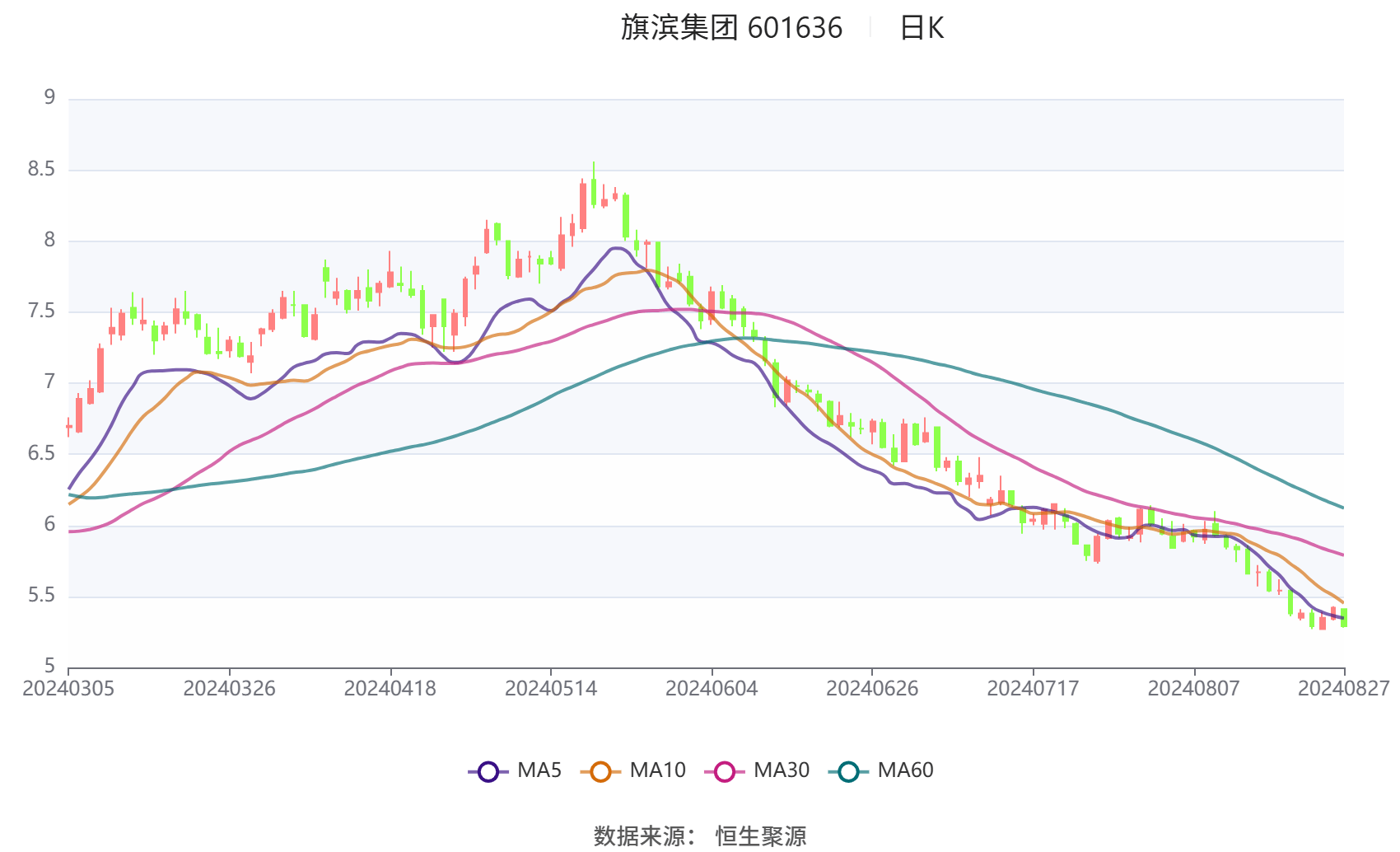Click the 日K label in title

[922, 28]
